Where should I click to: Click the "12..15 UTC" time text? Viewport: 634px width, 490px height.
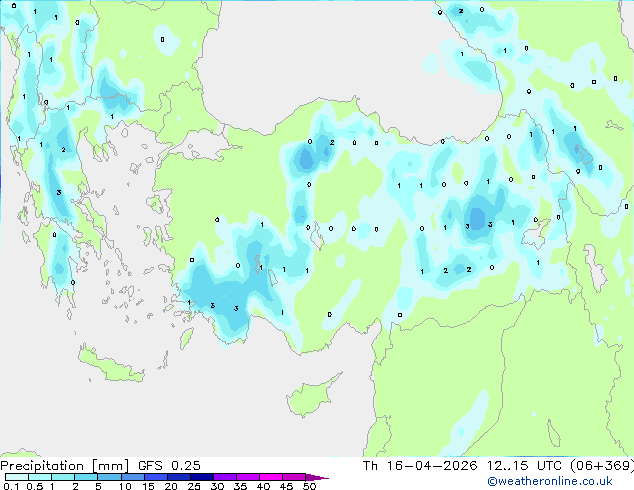[x=524, y=466]
